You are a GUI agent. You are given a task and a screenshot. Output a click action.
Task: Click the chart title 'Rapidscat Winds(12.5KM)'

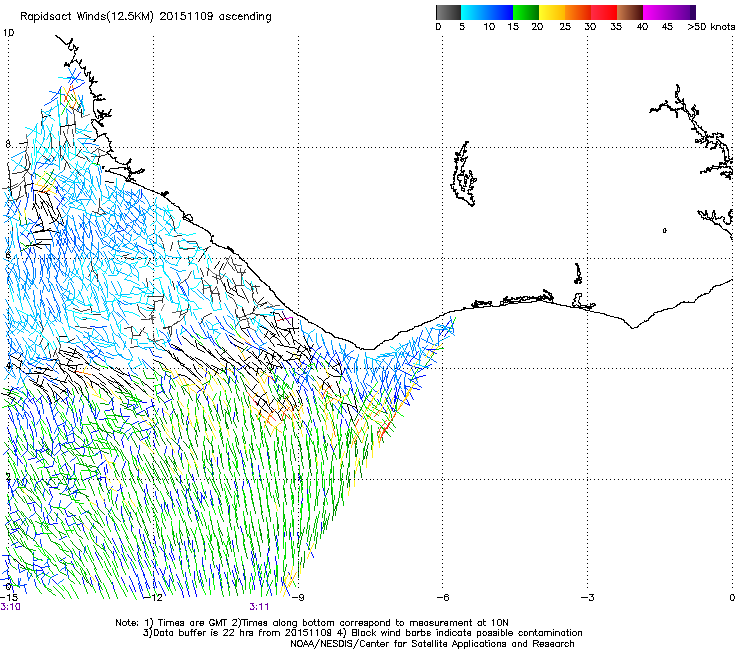87,17
